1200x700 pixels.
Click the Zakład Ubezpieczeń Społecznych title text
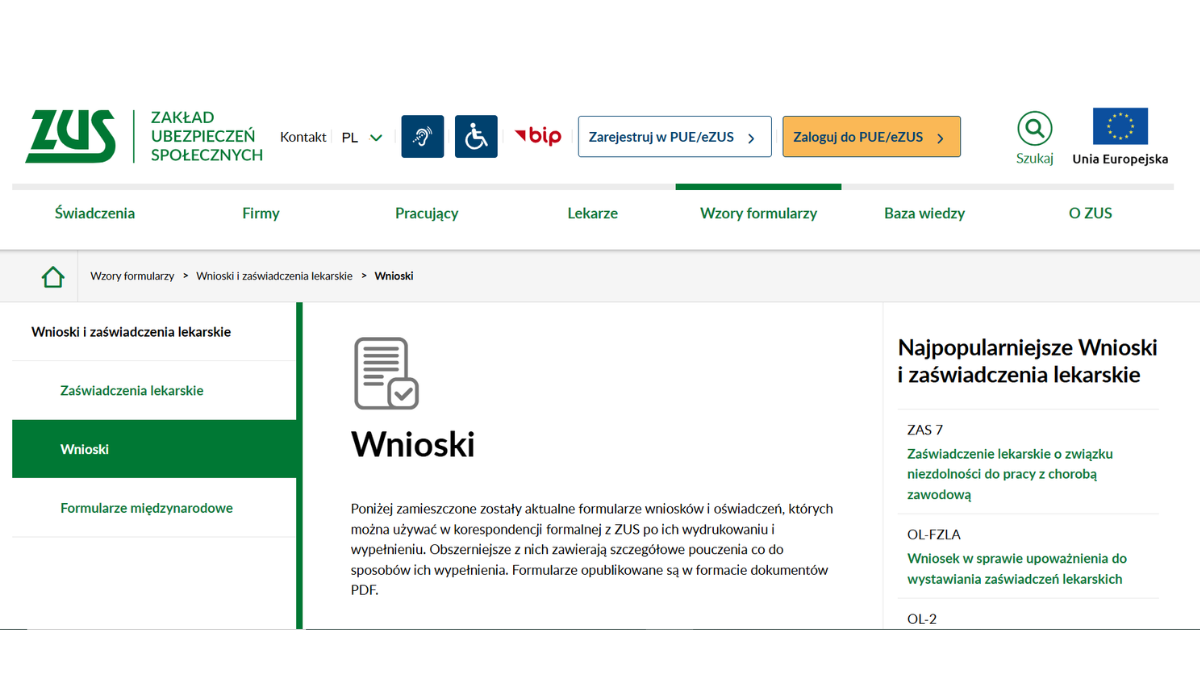coord(206,136)
